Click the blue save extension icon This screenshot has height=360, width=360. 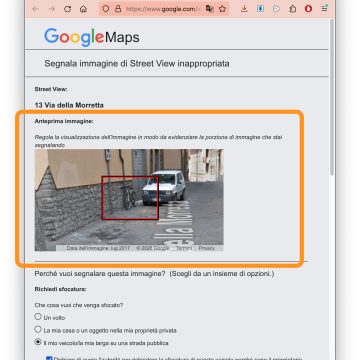(x=260, y=9)
